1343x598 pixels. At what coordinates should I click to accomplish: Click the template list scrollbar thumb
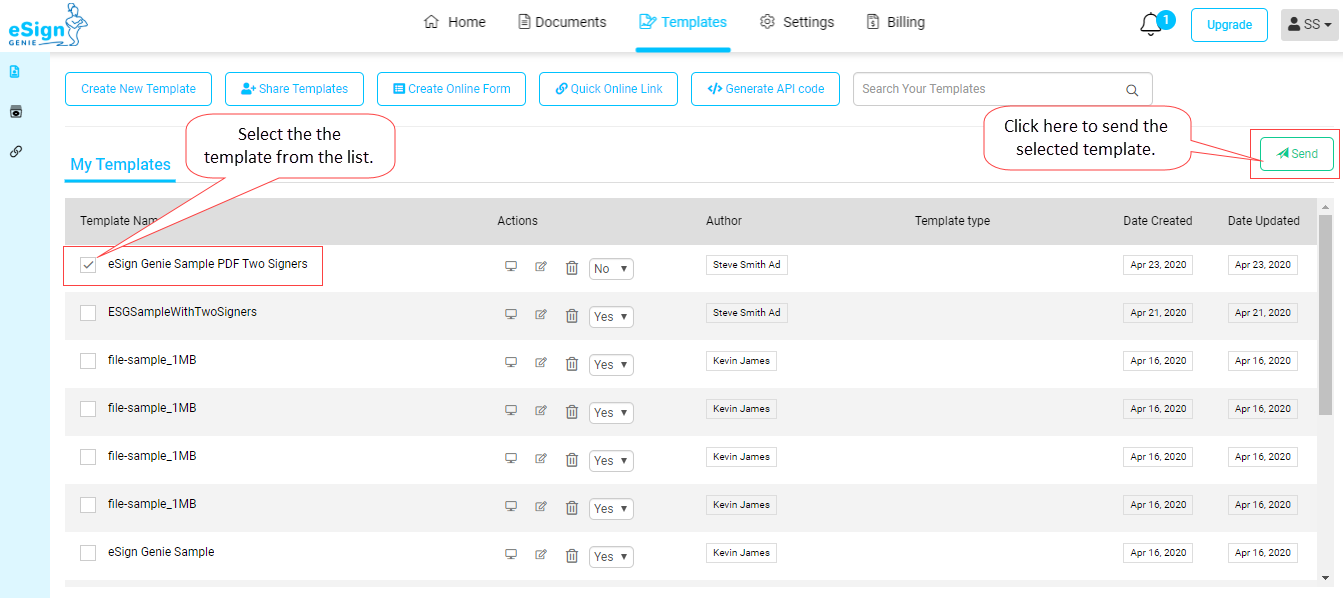tap(1326, 315)
